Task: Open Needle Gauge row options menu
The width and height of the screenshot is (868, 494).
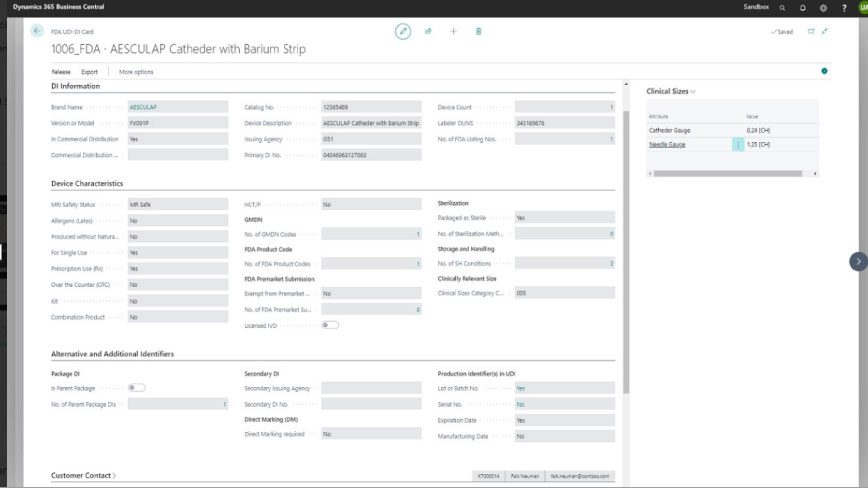Action: tap(737, 145)
